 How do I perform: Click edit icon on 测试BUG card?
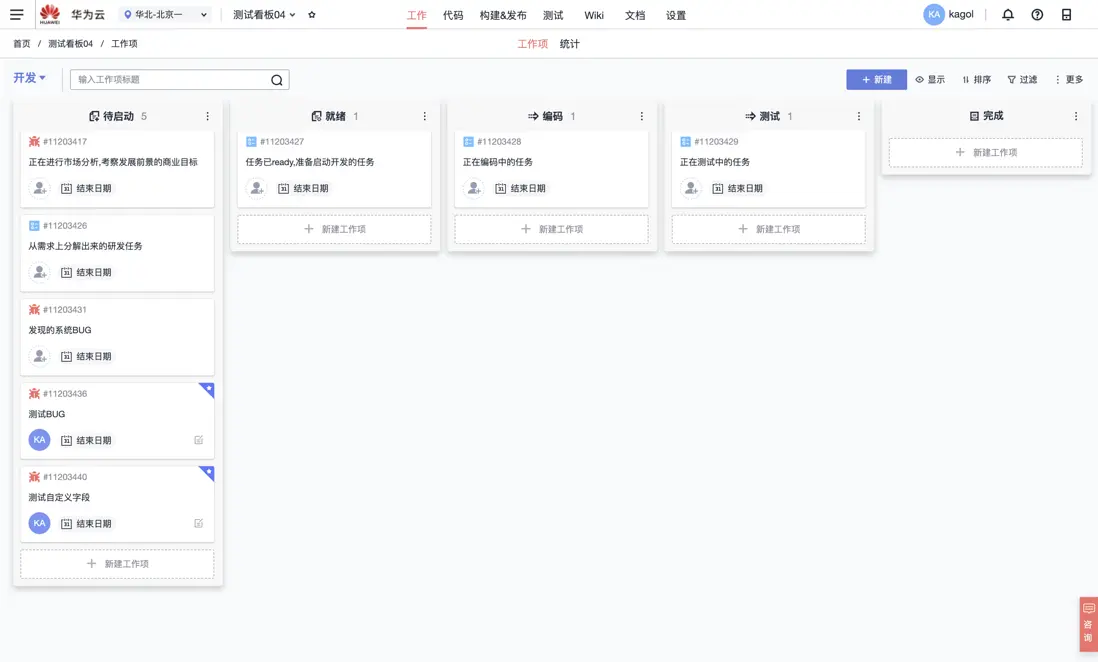(x=199, y=440)
